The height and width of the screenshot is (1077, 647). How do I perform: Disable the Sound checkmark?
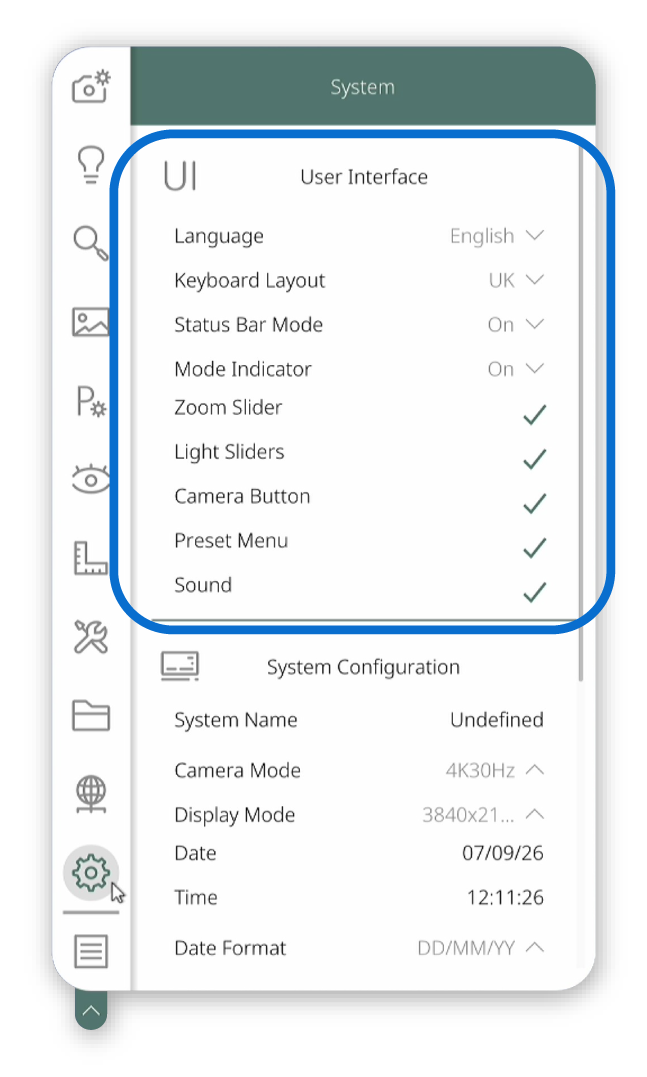(x=534, y=592)
